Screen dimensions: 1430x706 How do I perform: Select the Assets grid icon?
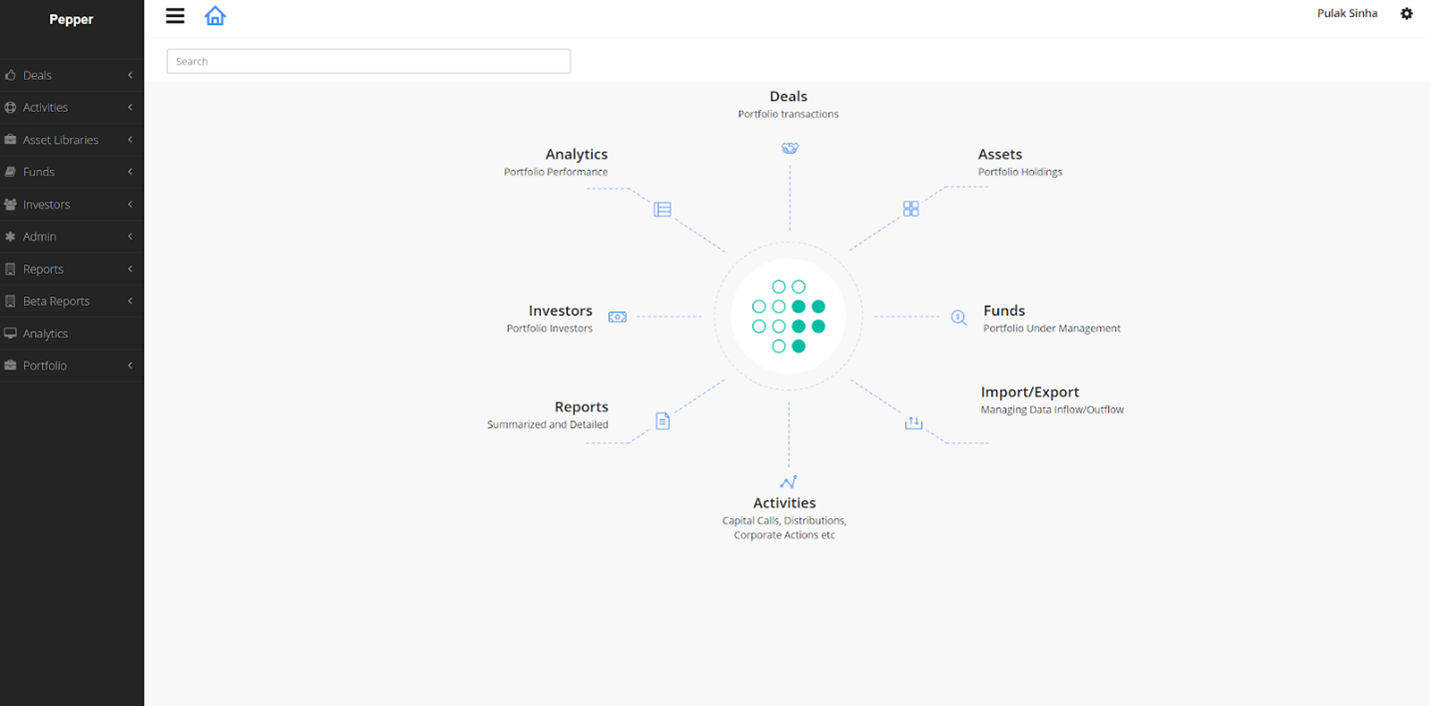point(911,208)
